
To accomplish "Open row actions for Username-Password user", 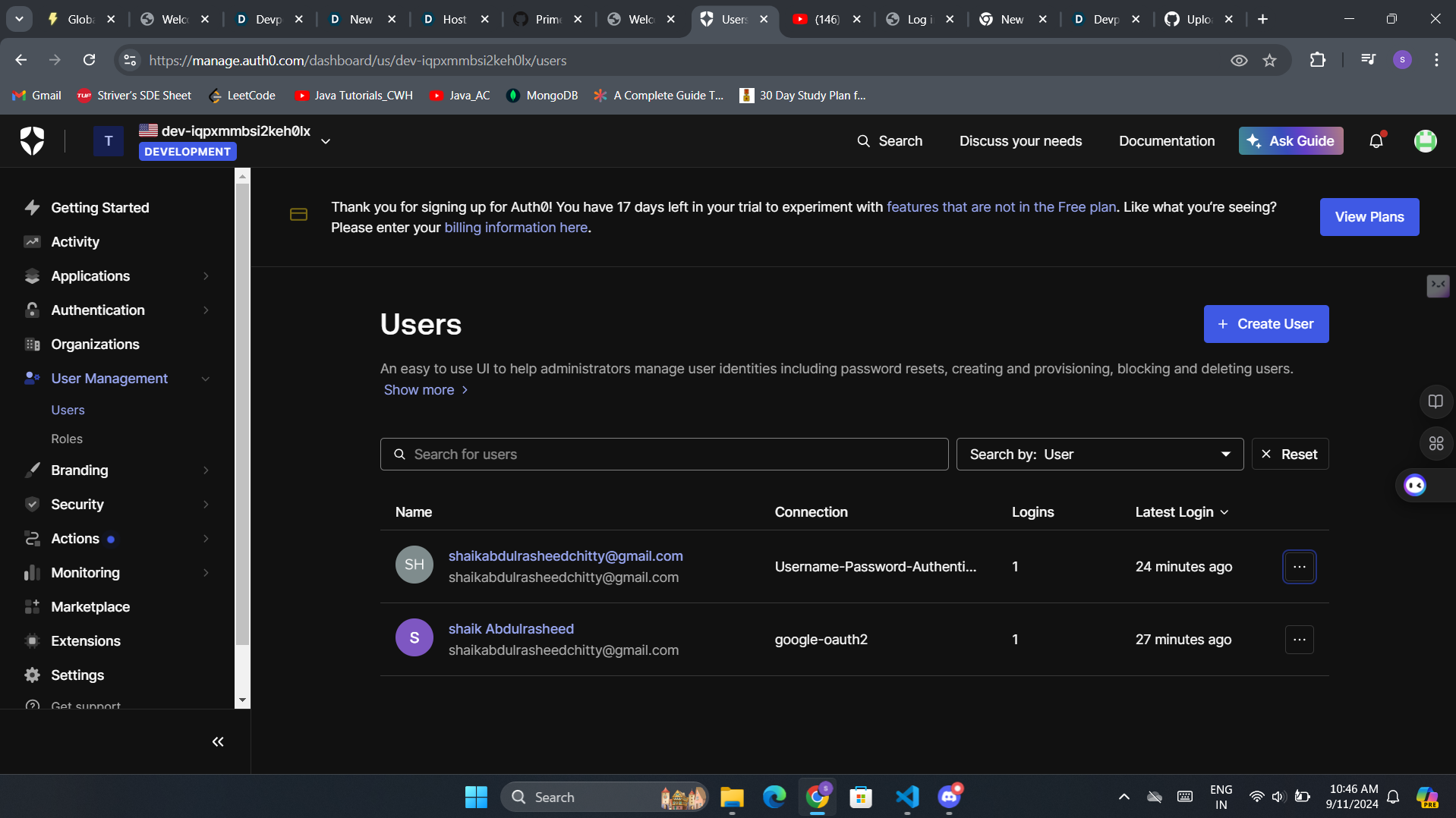I will coord(1299,567).
